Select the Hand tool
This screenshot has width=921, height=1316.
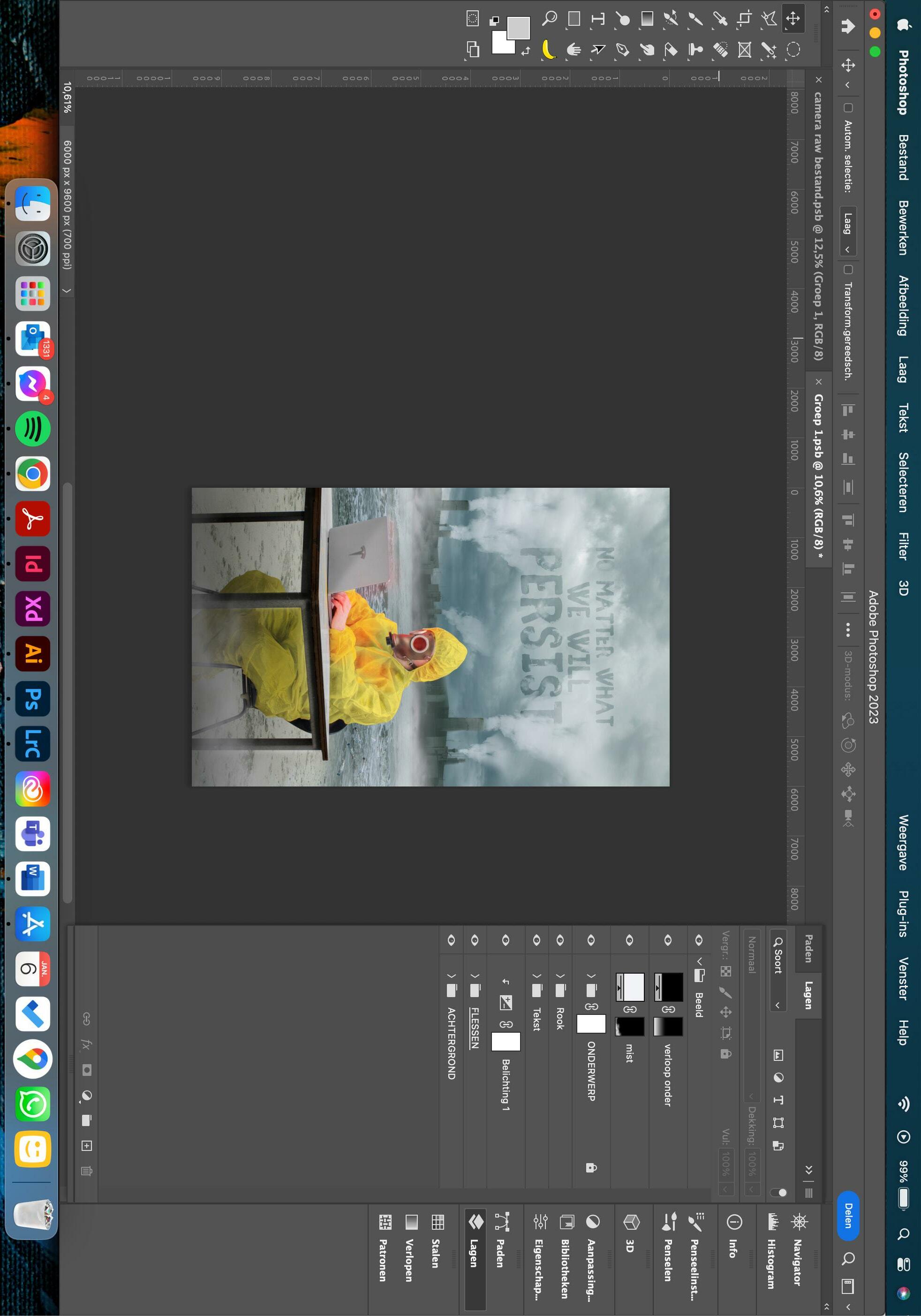pos(574,50)
